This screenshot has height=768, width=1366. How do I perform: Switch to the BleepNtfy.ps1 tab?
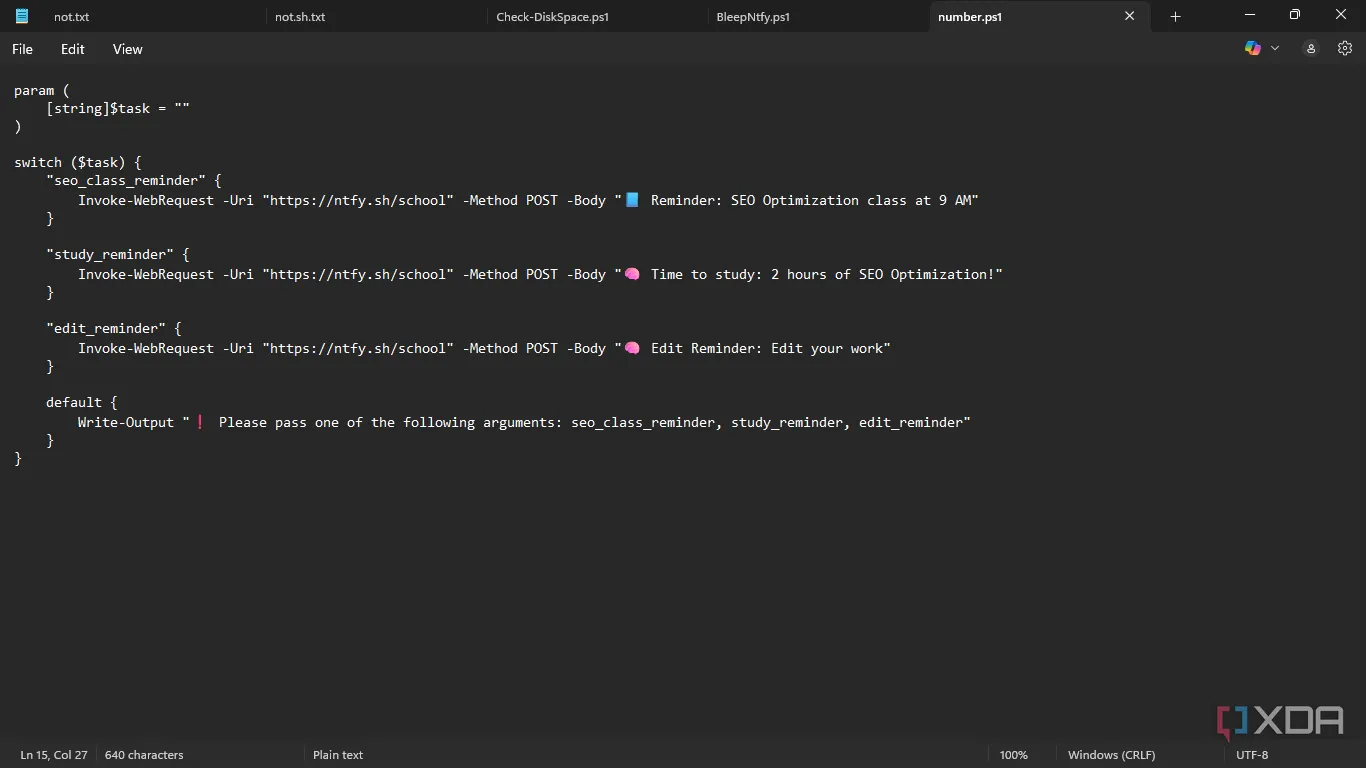753,17
